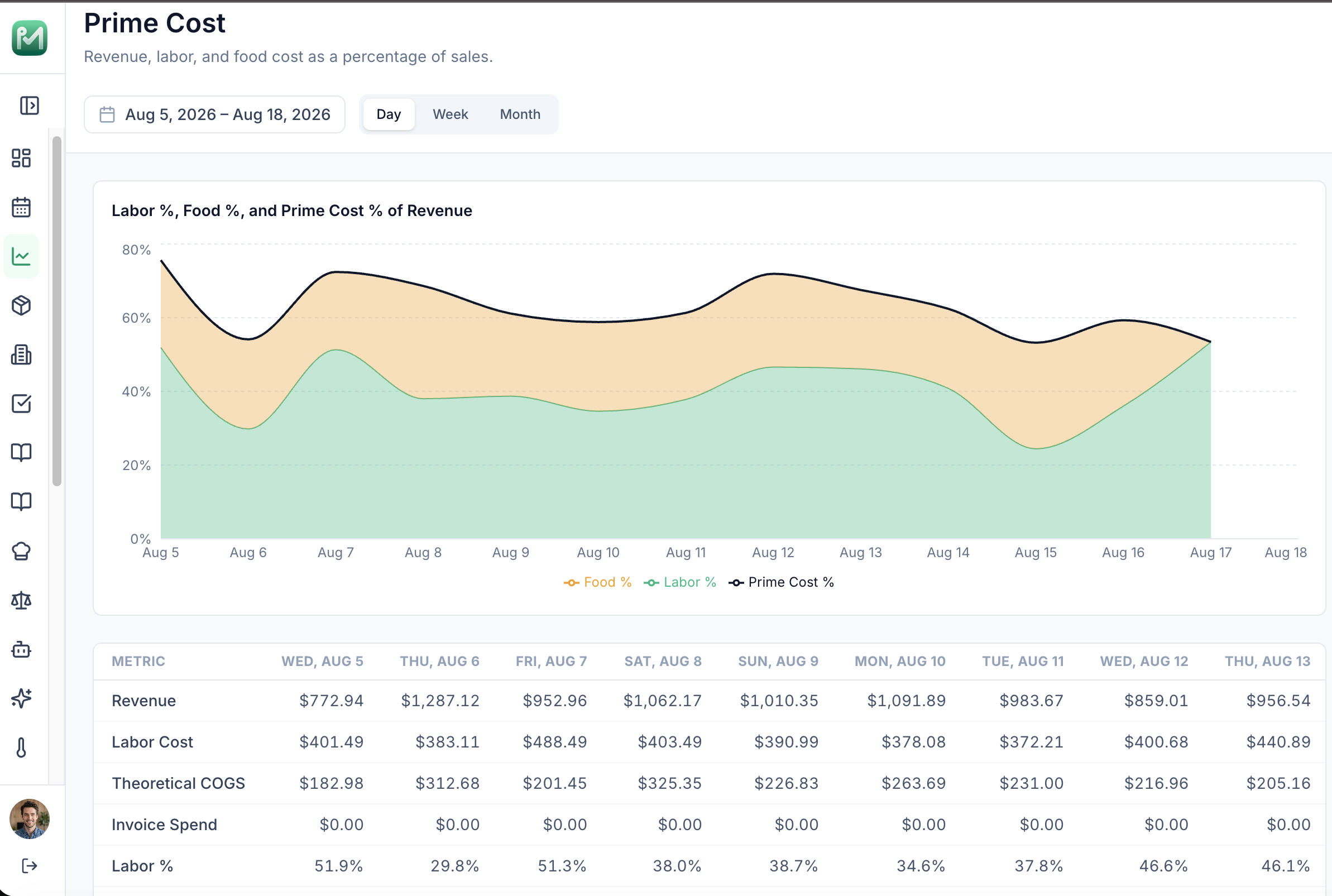1332x896 pixels.
Task: Click the logout arrow icon
Action: [29, 866]
